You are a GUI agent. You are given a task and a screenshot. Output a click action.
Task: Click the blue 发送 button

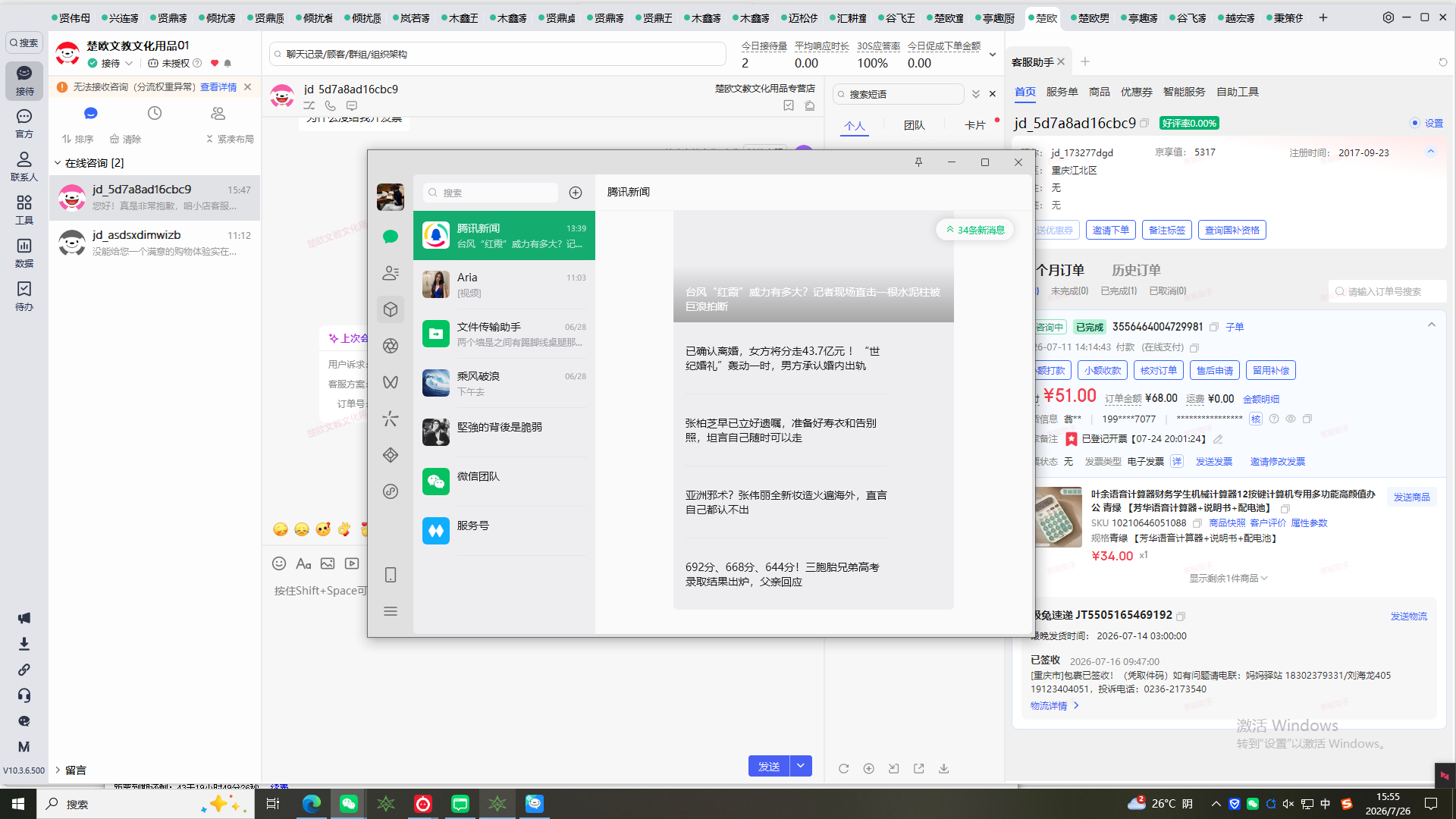click(x=769, y=766)
